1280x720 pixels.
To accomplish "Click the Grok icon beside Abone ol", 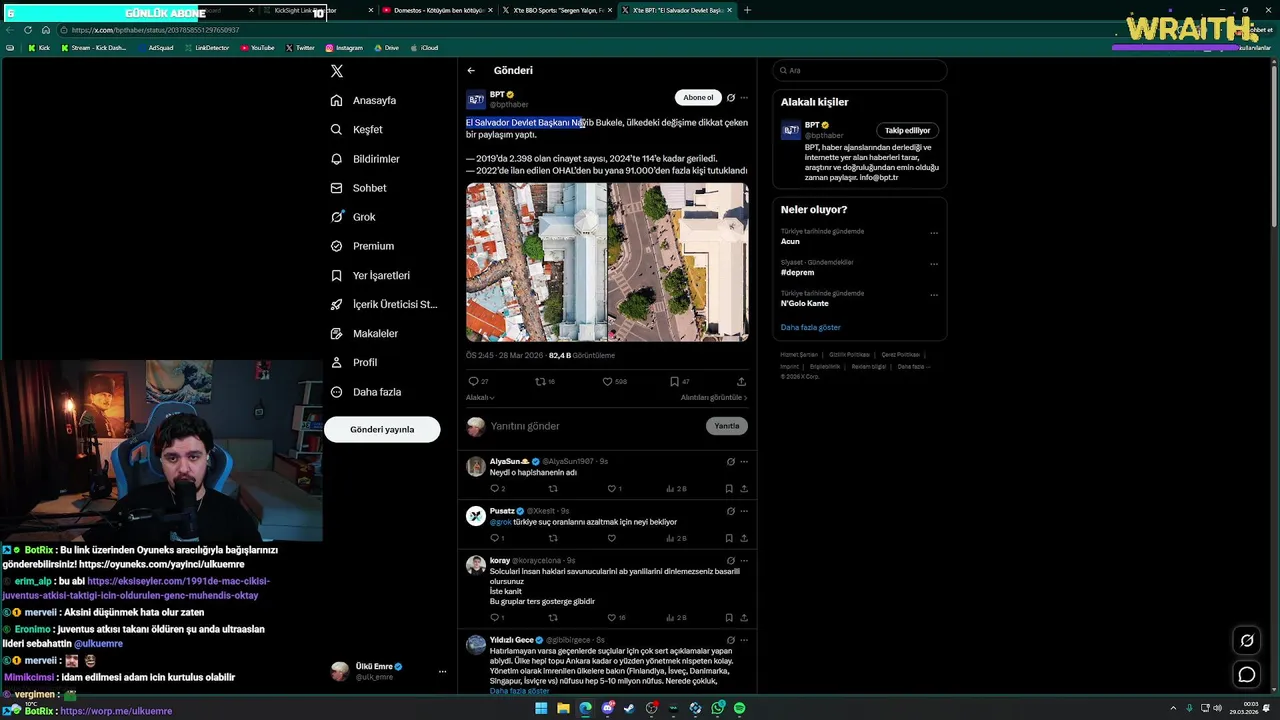I will tap(731, 98).
